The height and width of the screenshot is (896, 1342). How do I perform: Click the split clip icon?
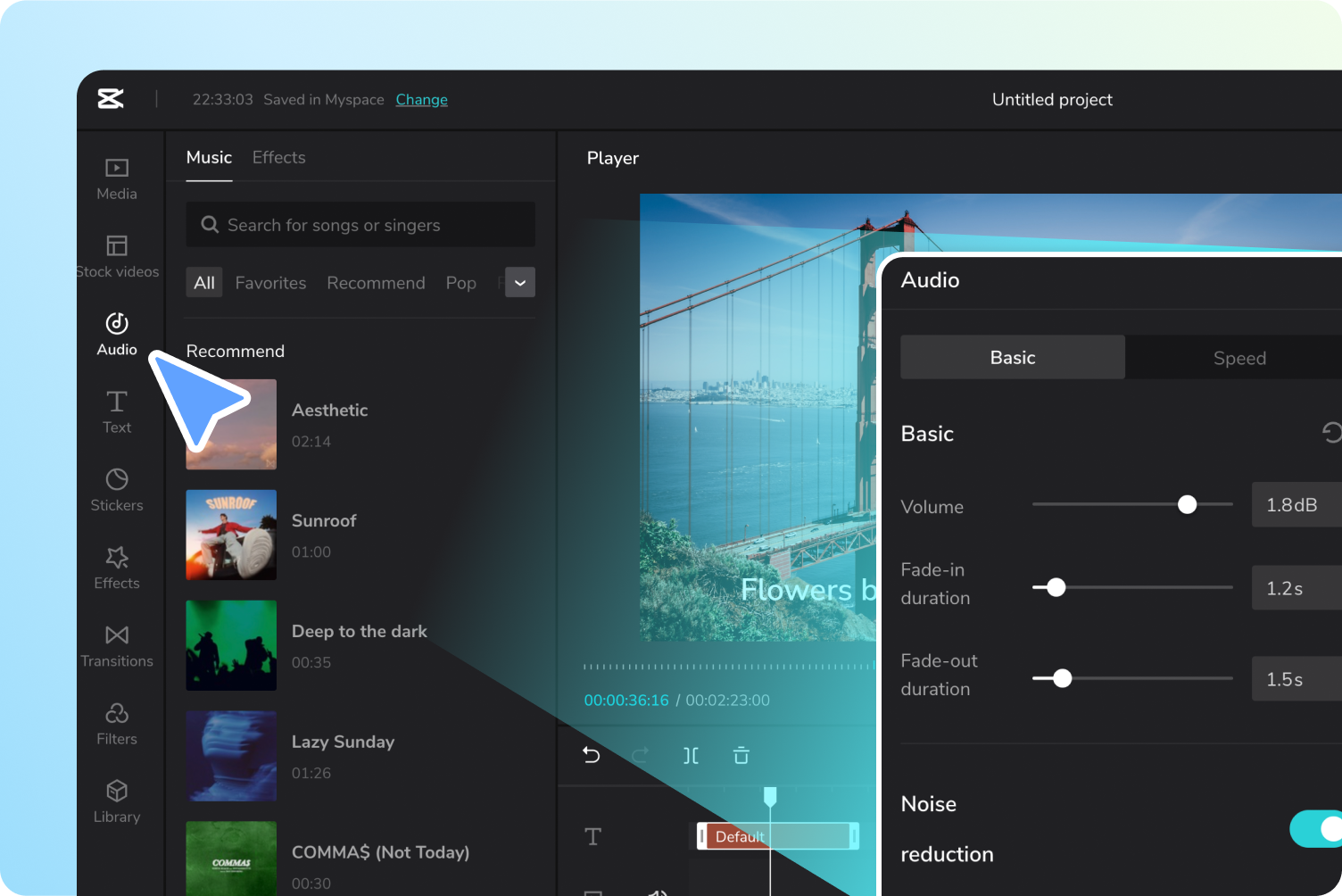(691, 756)
